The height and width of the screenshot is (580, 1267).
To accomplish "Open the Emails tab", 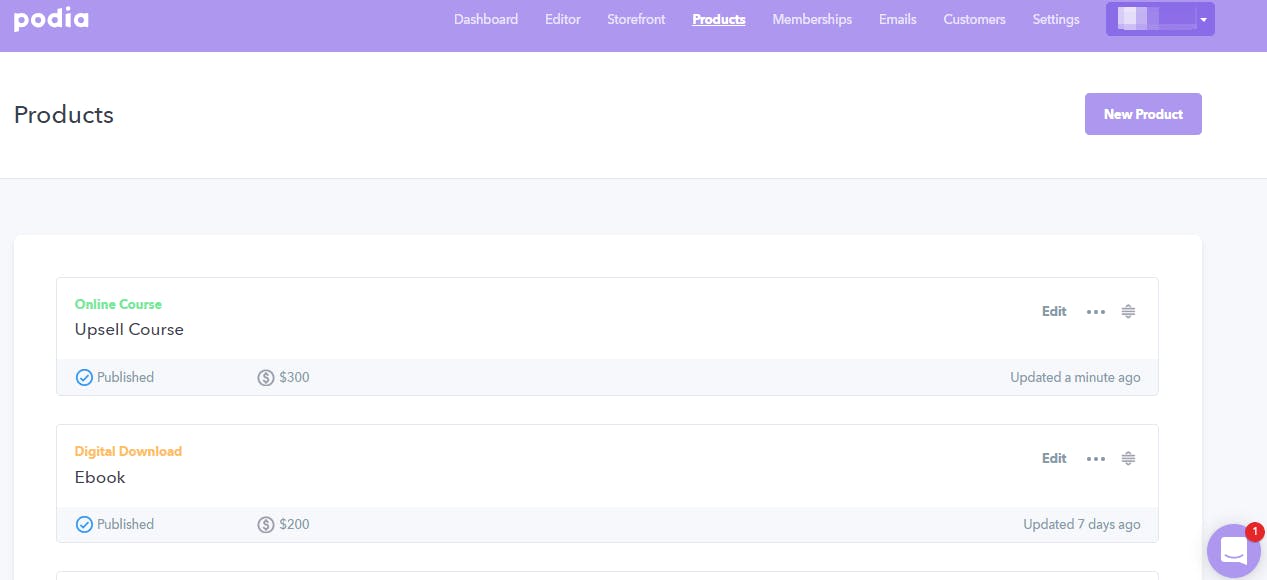I will 898,19.
